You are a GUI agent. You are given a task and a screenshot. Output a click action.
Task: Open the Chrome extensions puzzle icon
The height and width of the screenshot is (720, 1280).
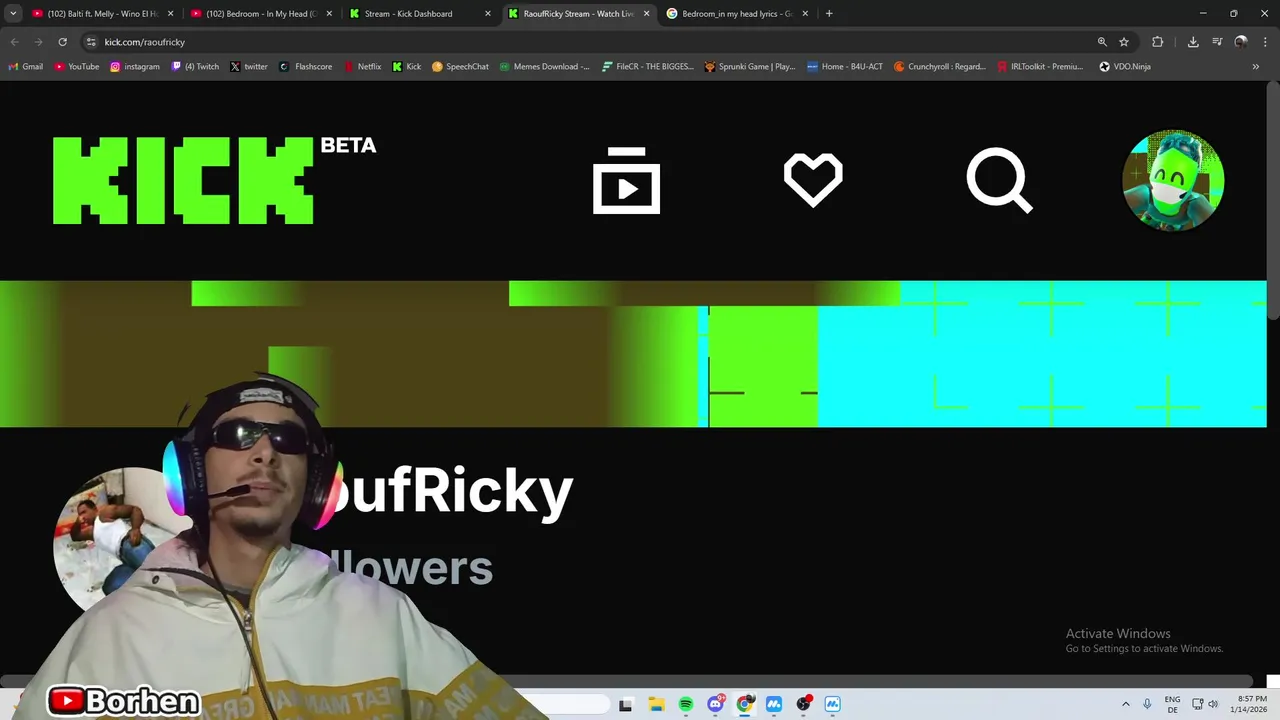pos(1158,42)
